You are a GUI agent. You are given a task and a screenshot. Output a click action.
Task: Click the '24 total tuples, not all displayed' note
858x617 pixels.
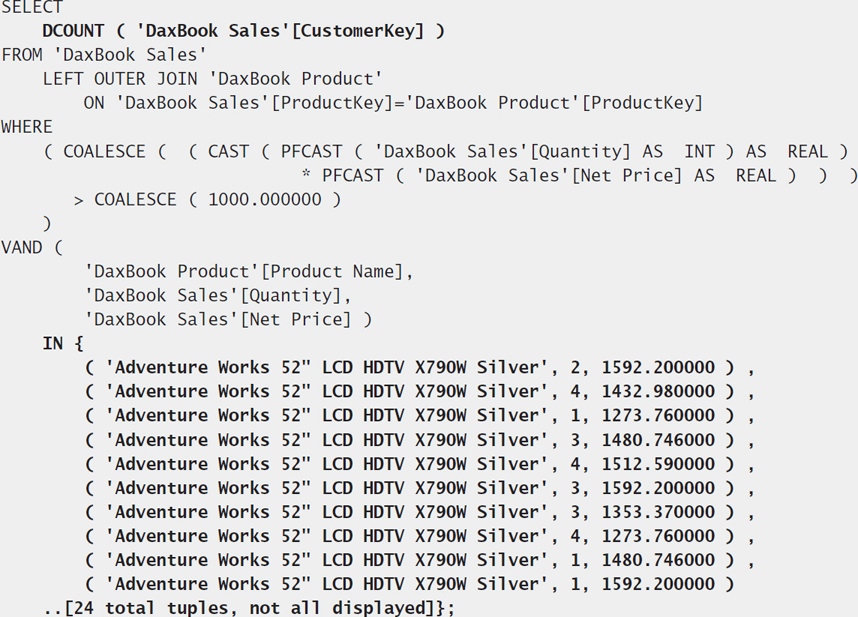(249, 608)
